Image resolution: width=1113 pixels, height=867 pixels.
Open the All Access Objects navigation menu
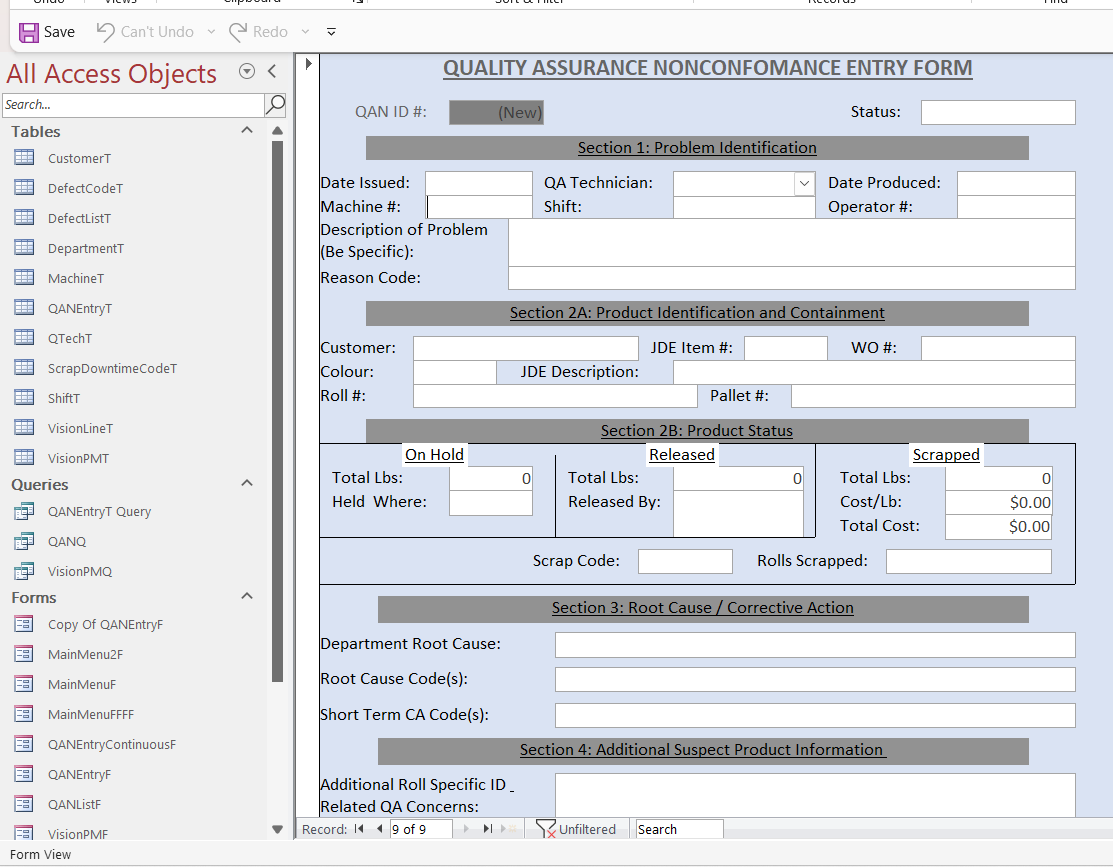click(246, 71)
